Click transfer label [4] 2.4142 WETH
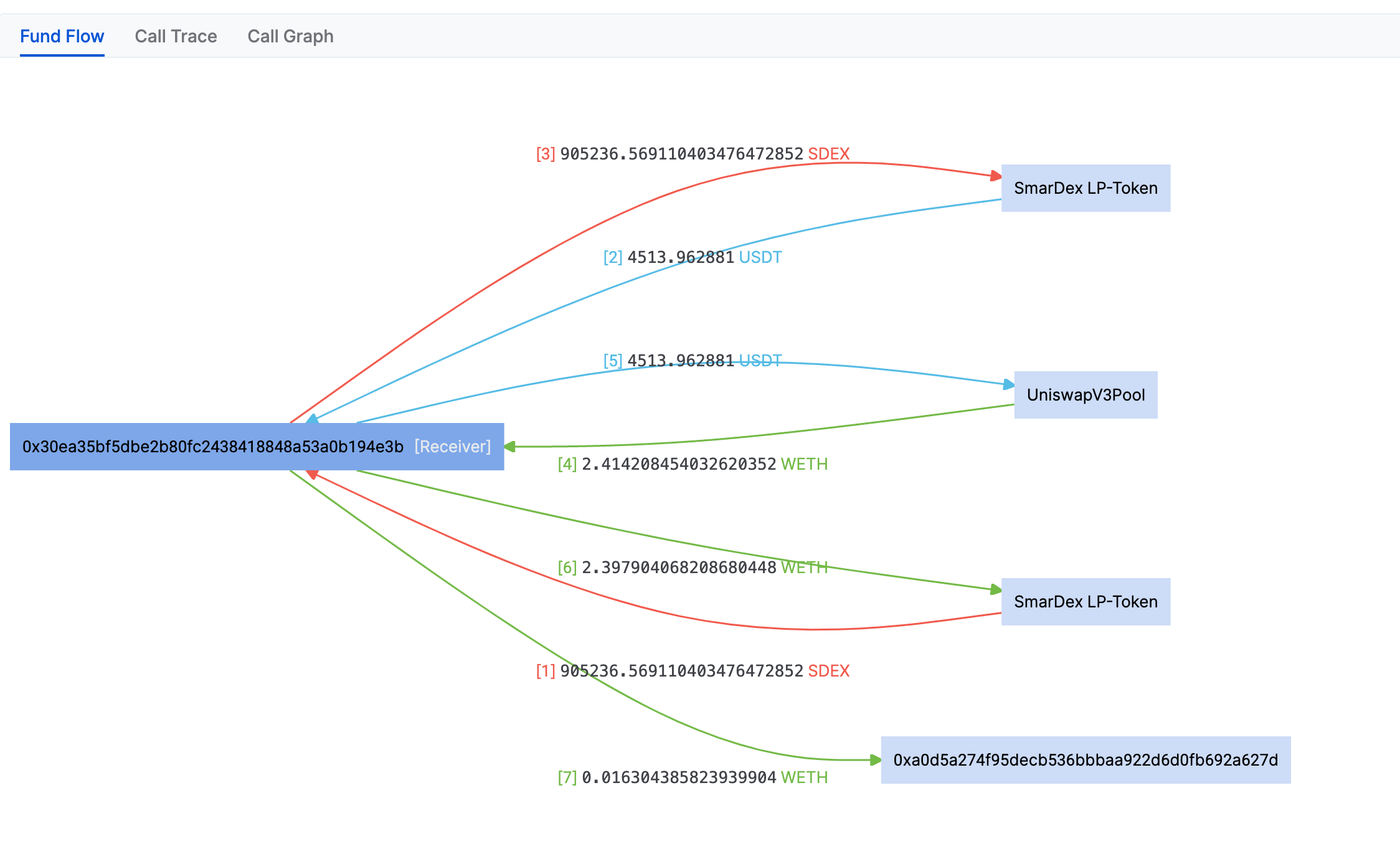This screenshot has width=1400, height=841. tap(693, 464)
